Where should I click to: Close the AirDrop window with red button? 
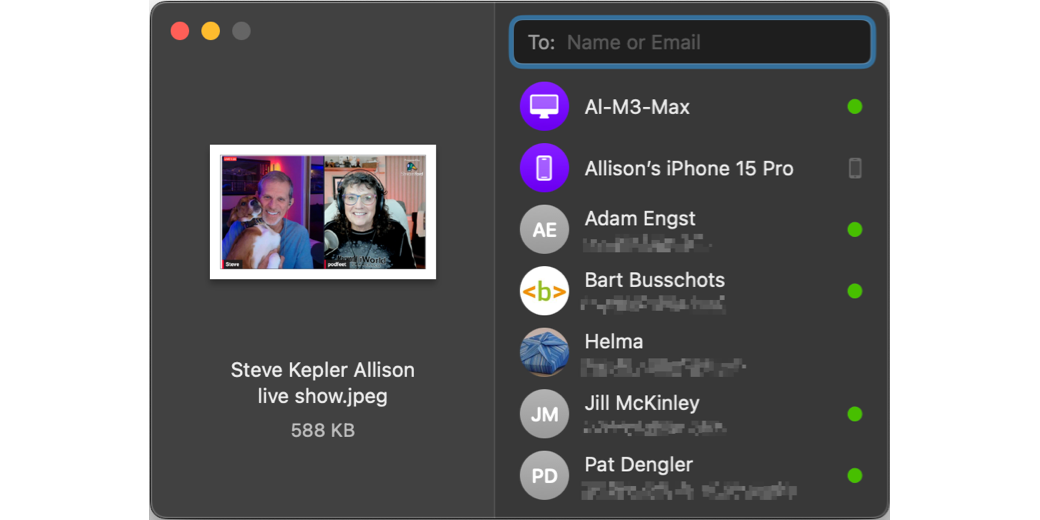point(180,31)
